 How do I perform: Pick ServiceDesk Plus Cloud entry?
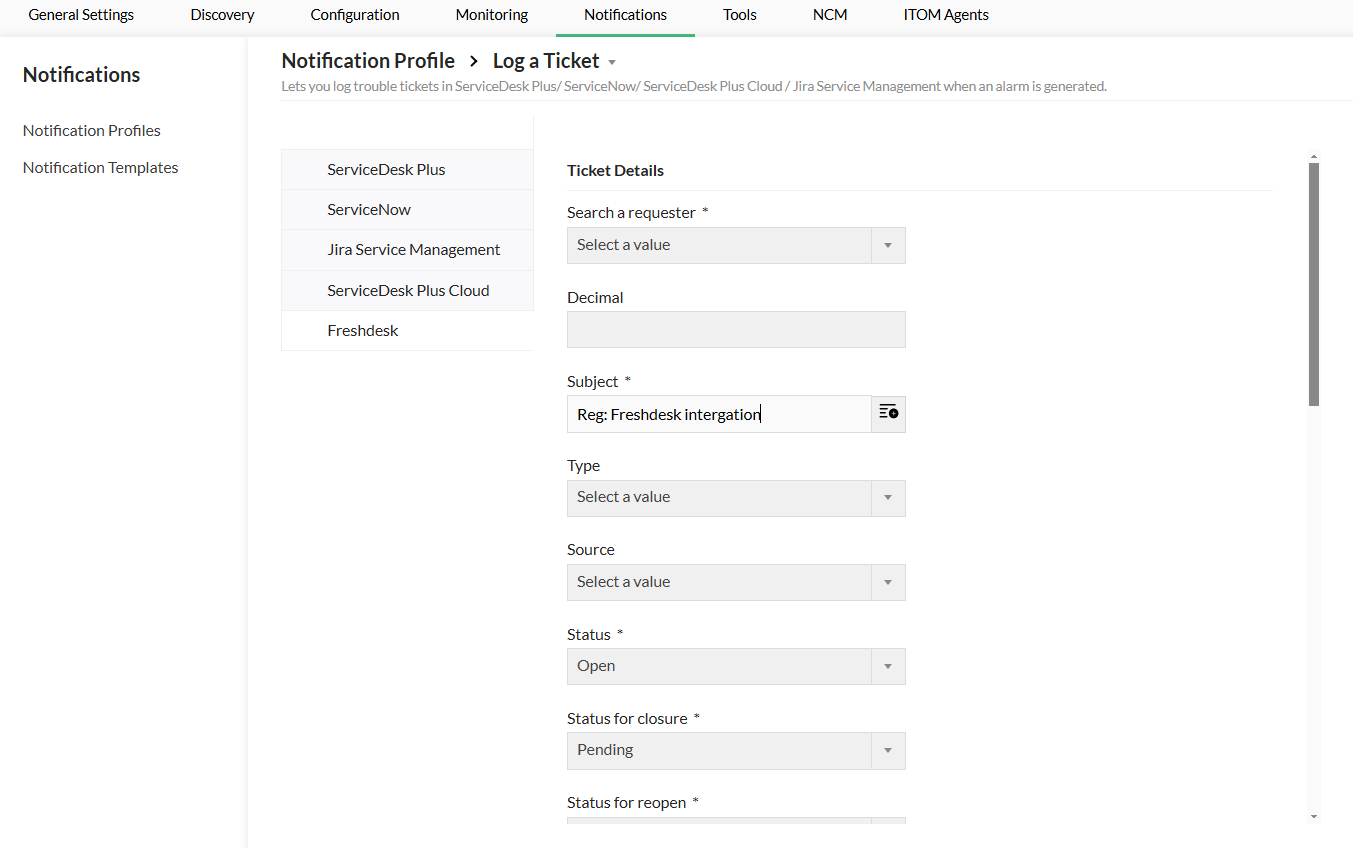(408, 291)
